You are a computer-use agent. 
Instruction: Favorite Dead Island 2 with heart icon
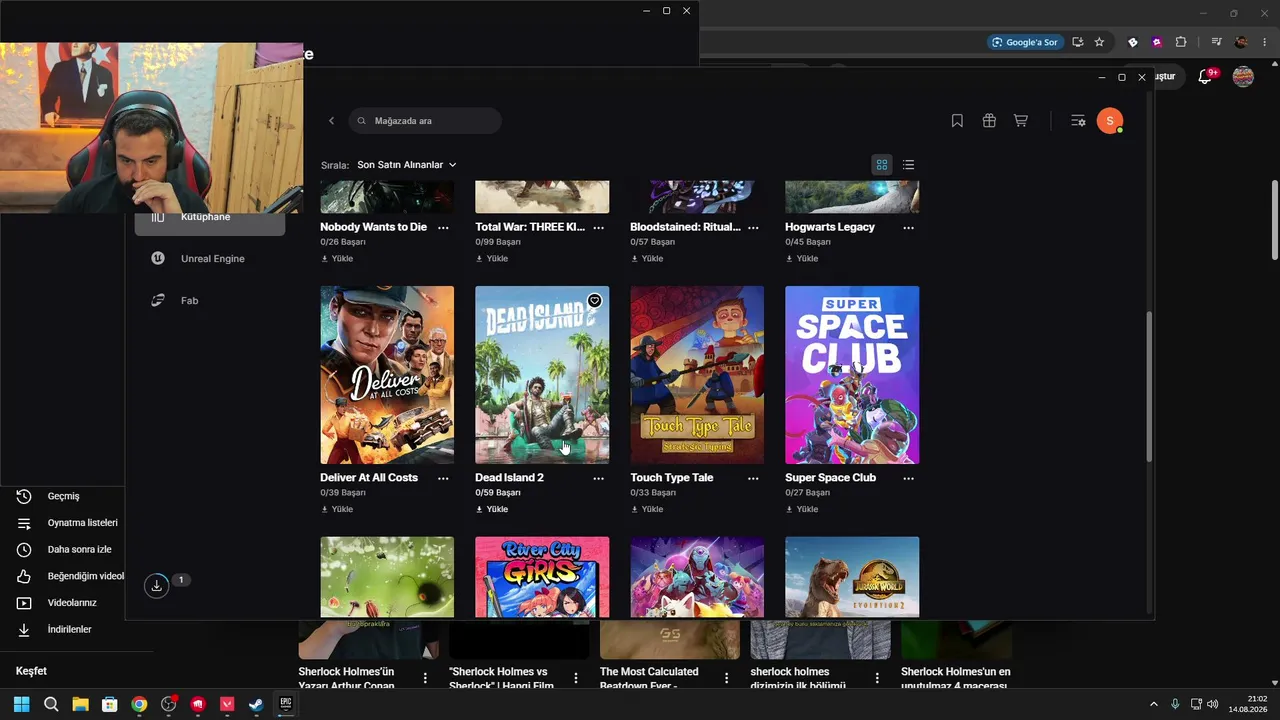click(594, 301)
